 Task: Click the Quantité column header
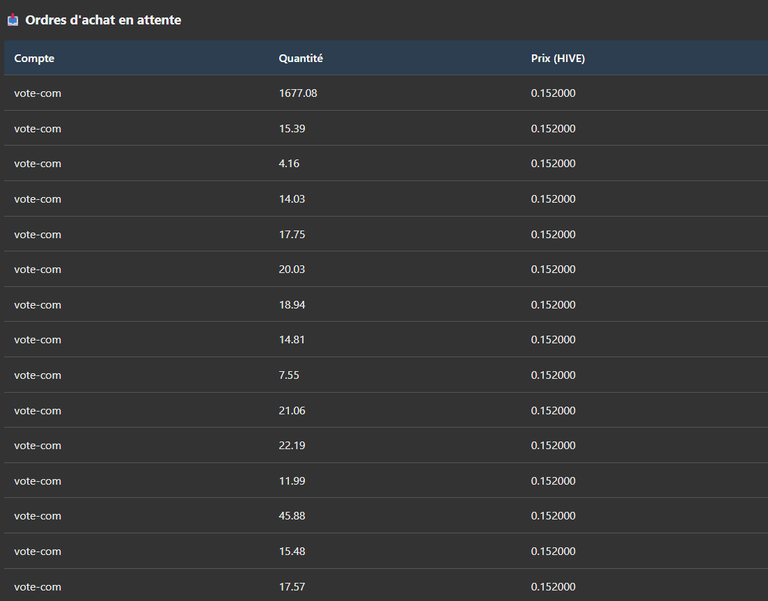(x=301, y=58)
